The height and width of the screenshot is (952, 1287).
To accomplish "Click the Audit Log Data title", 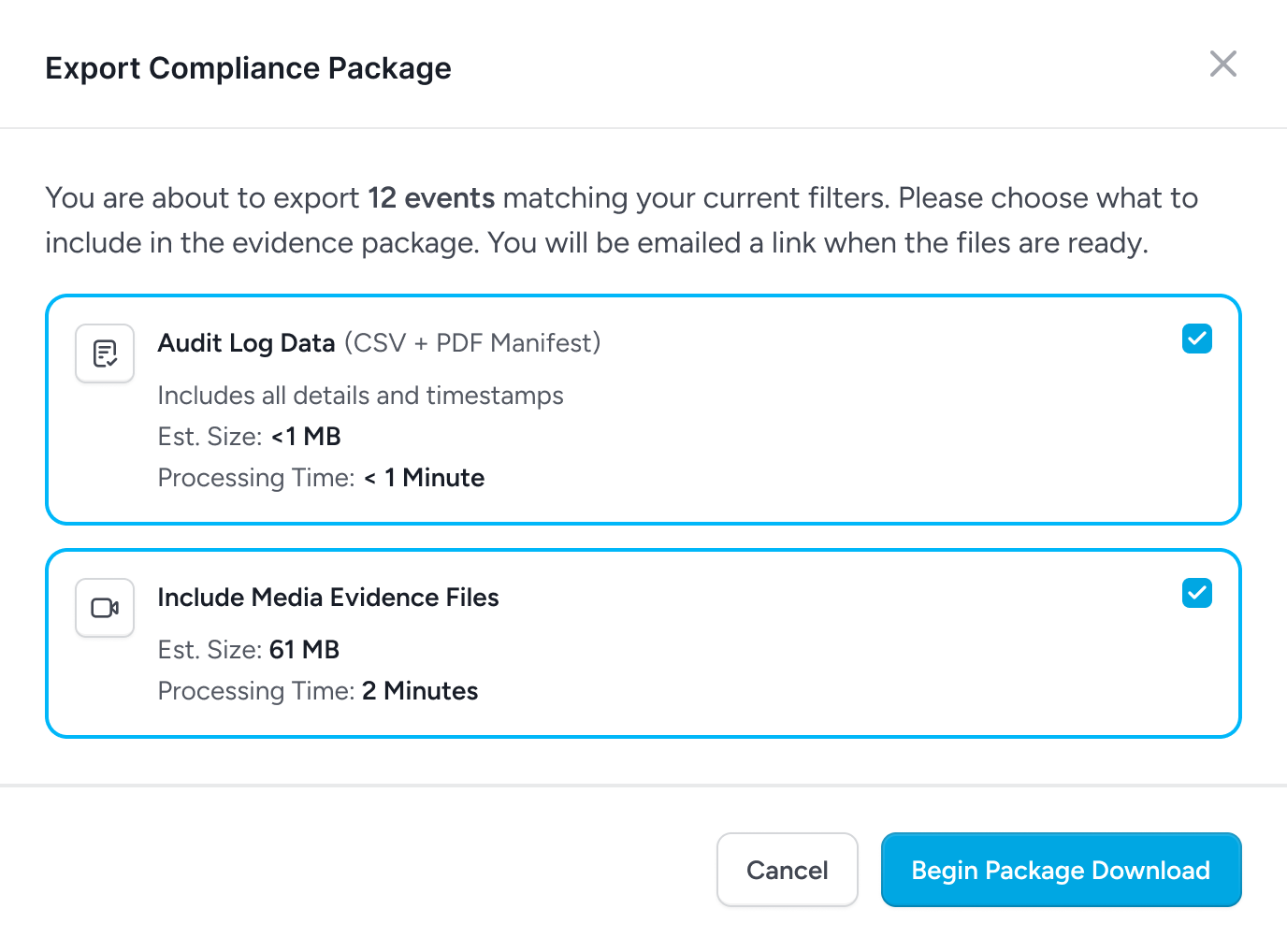I will 246,343.
